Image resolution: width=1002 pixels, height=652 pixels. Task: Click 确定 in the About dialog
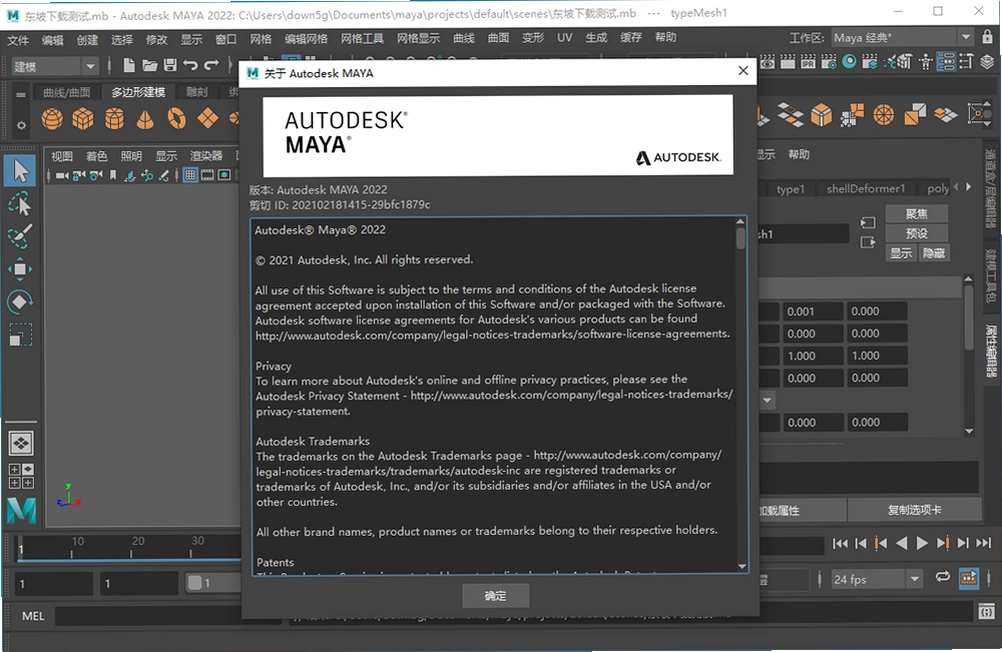click(x=495, y=596)
